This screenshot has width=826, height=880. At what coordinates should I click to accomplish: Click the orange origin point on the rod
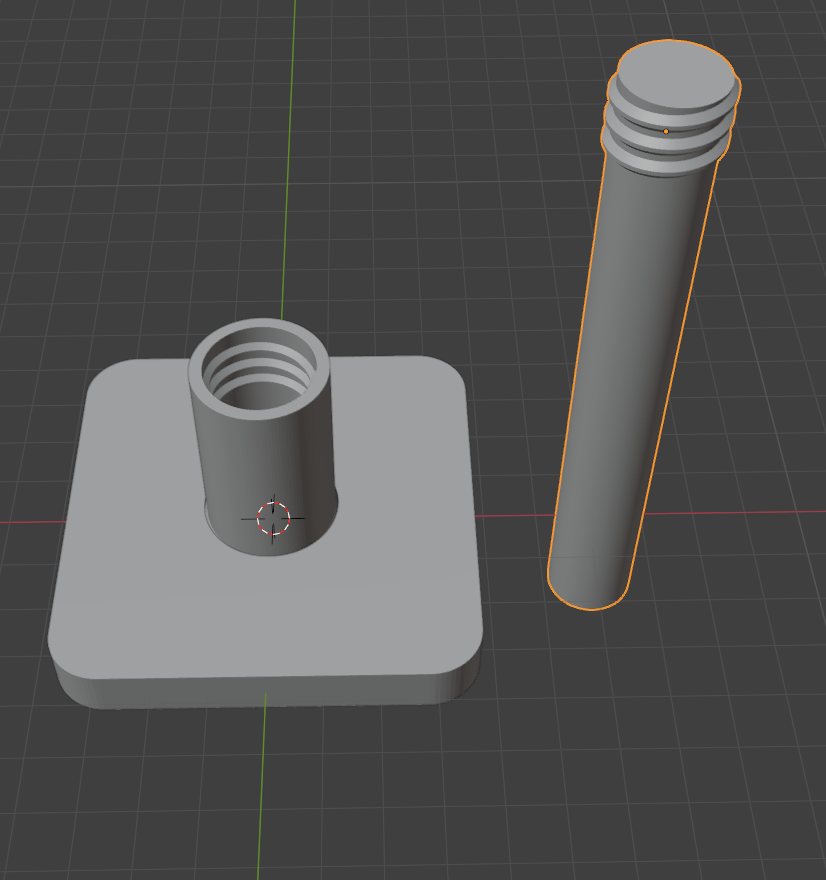tap(666, 131)
